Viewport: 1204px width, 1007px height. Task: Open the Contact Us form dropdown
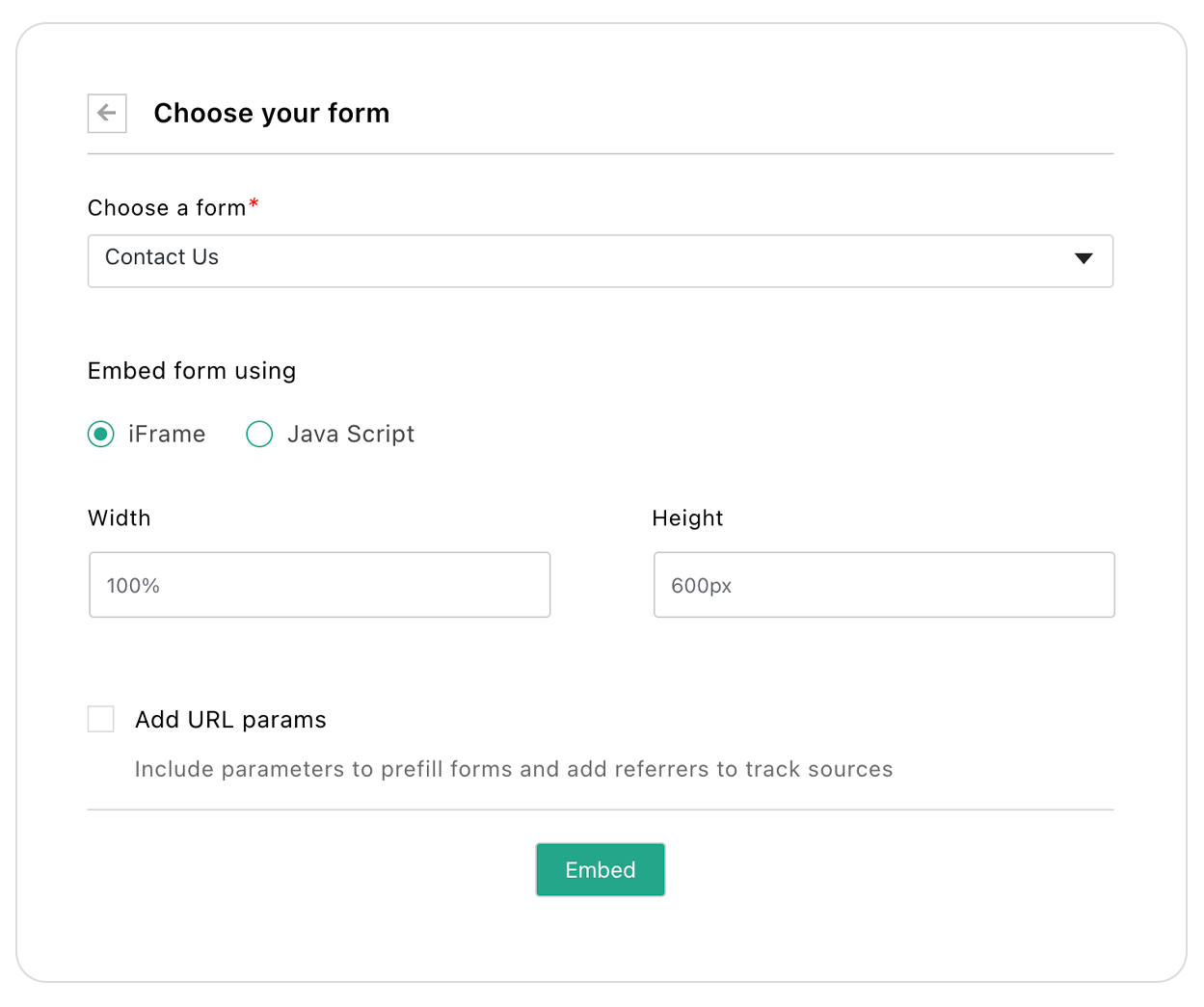tap(578, 260)
